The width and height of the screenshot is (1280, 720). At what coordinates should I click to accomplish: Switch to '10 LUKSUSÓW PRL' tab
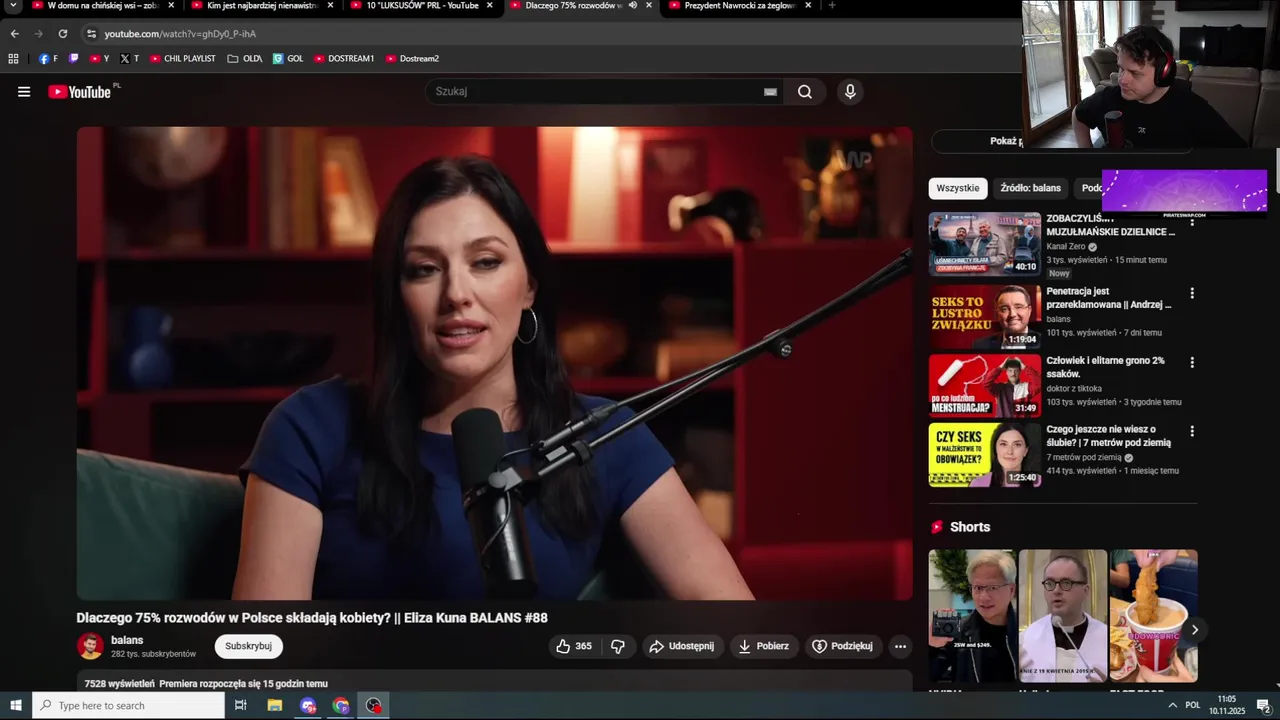point(420,5)
